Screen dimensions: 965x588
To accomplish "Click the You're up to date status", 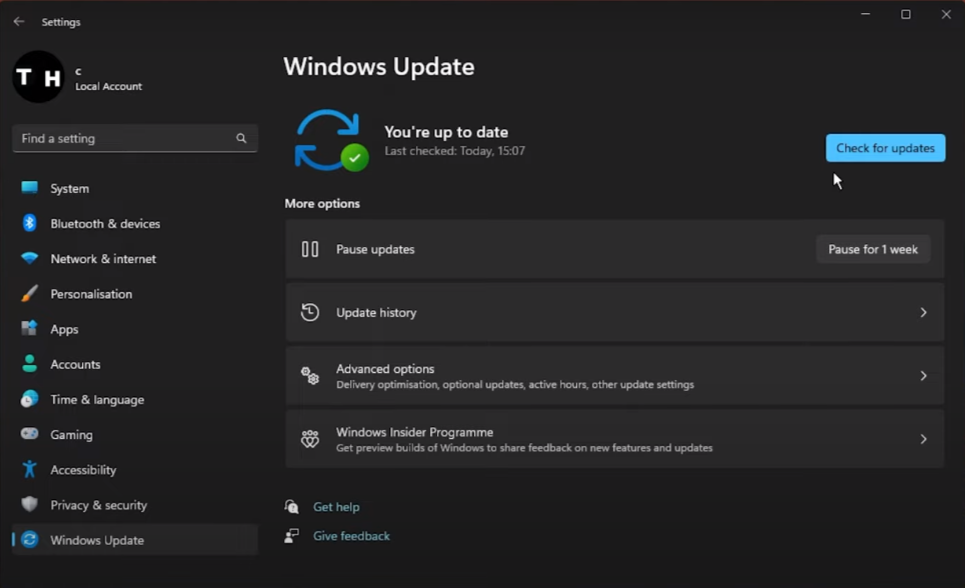I will click(x=446, y=132).
